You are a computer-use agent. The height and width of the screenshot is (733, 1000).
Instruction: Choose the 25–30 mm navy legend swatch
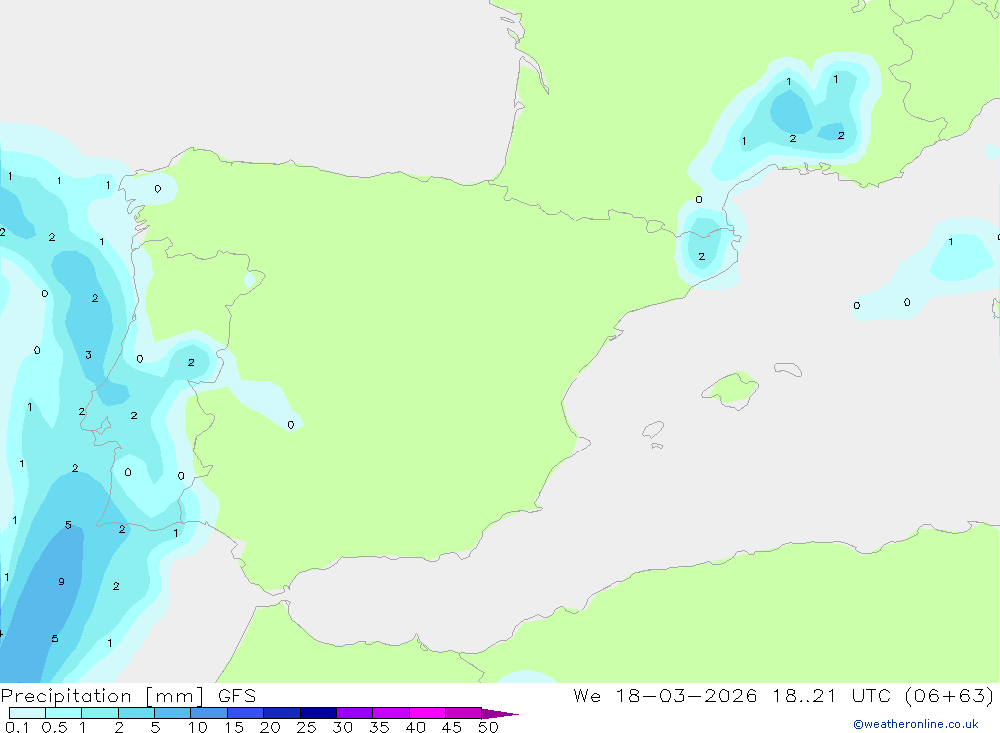click(x=318, y=713)
